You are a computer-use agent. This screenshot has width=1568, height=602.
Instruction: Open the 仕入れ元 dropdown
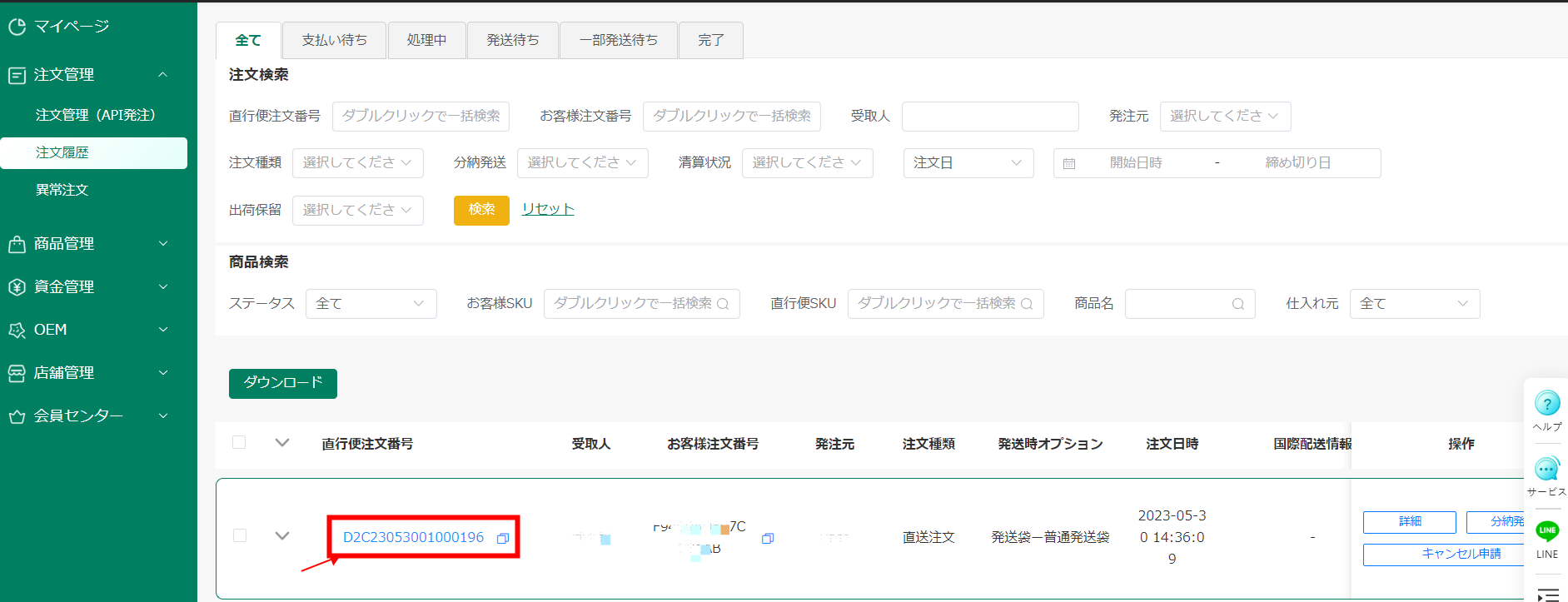point(1415,304)
